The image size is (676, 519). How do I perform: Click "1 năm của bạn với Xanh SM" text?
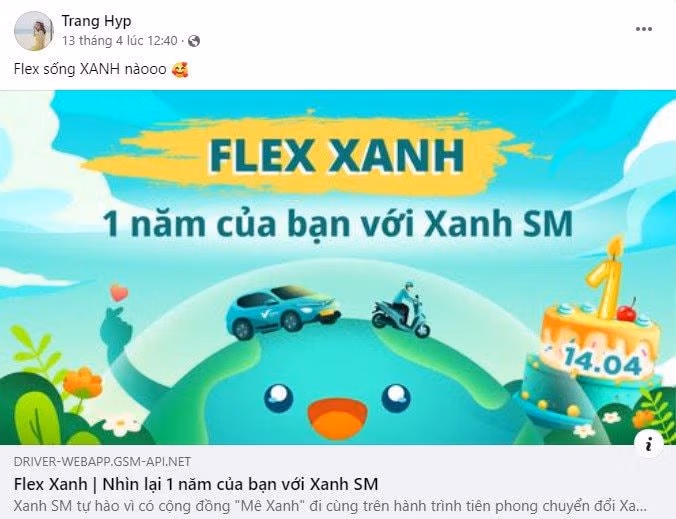point(338,224)
